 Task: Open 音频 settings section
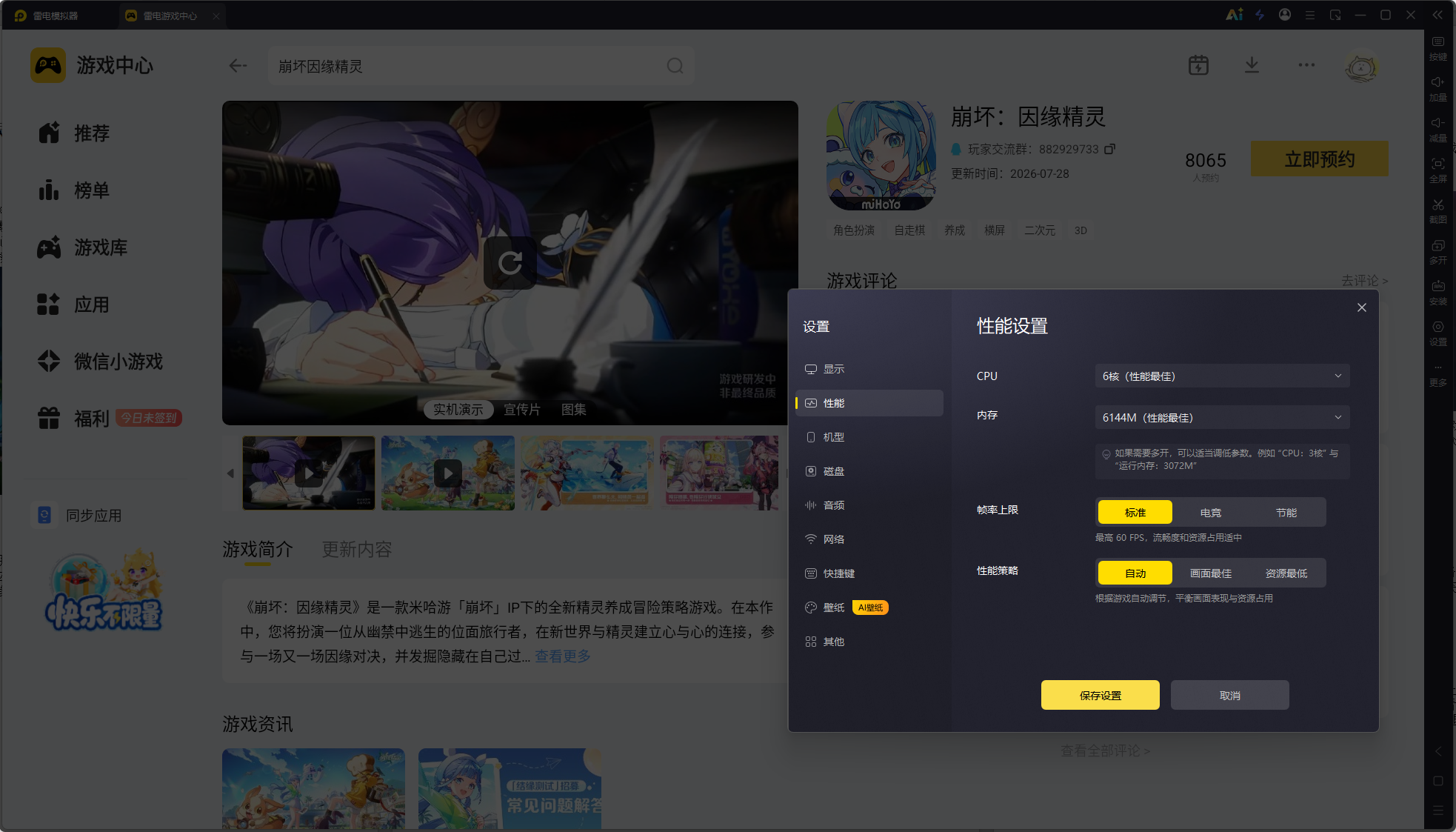869,505
